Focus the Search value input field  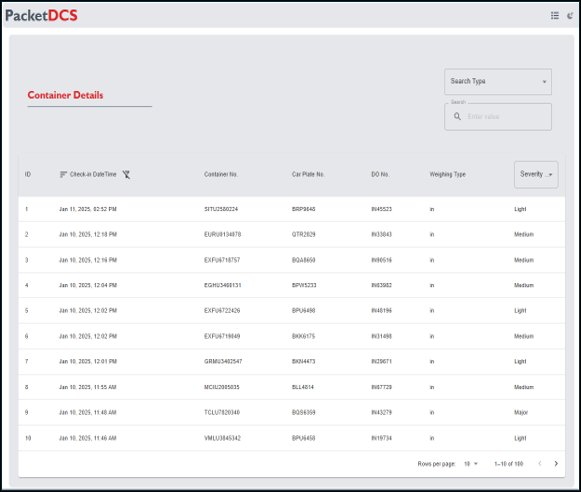pos(498,117)
